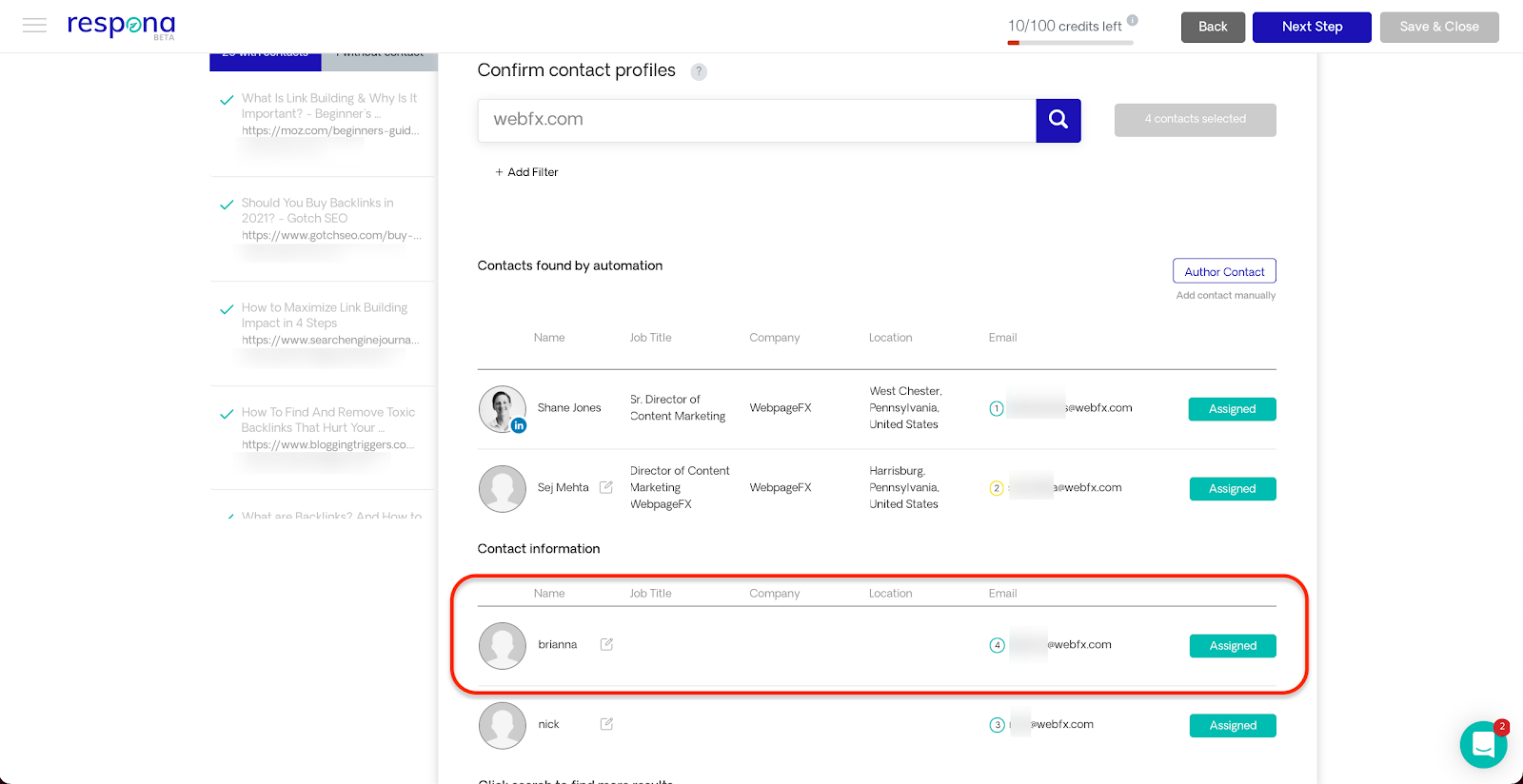Click searchenginejournal URL
This screenshot has height=784, width=1523.
point(330,341)
